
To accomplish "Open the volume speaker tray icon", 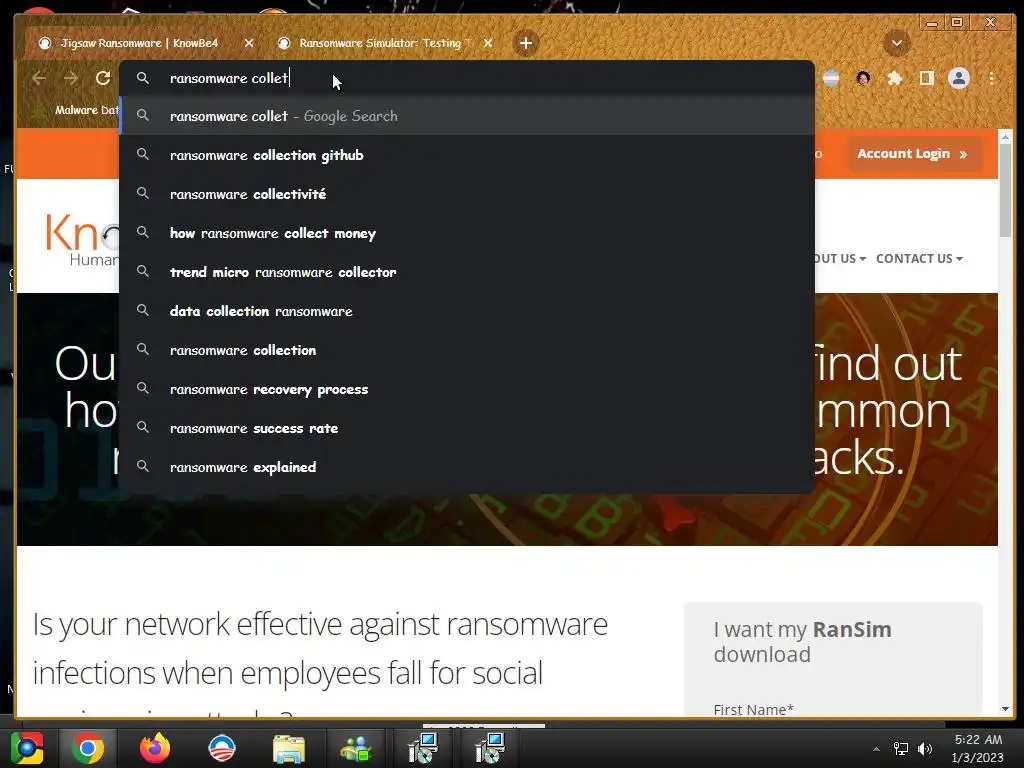I will (x=925, y=749).
